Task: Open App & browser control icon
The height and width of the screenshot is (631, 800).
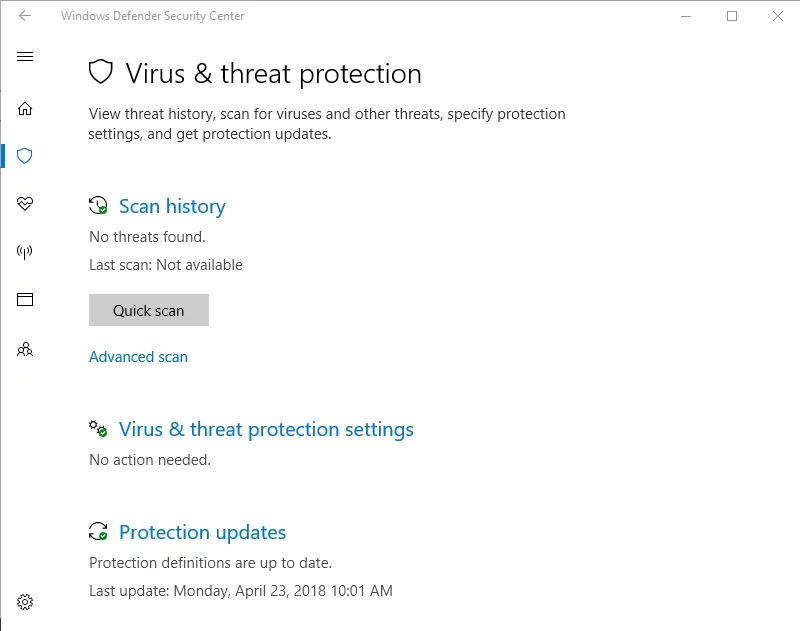Action: 25,300
